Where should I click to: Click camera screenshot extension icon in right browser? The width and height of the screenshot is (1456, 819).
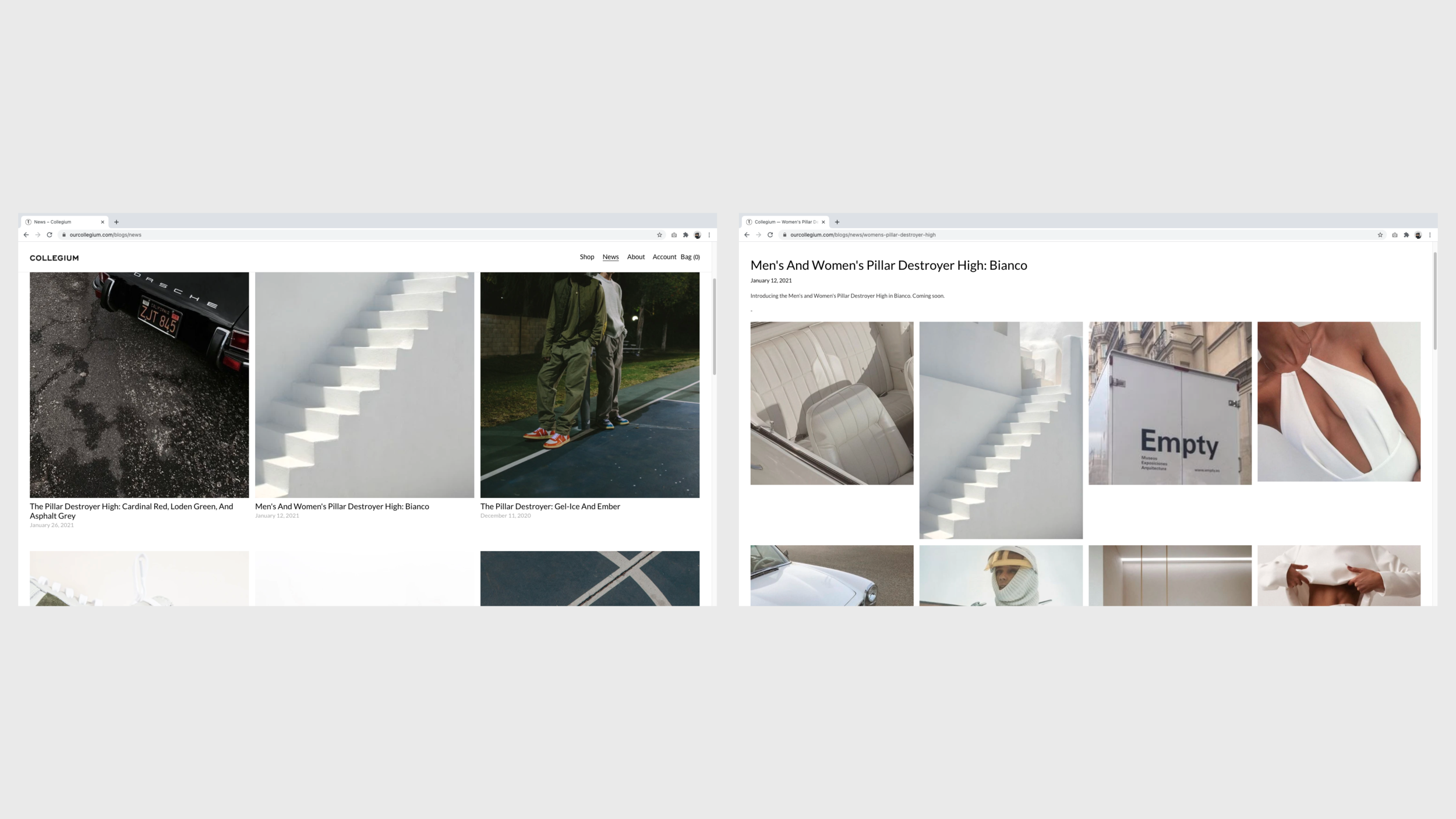click(1394, 235)
